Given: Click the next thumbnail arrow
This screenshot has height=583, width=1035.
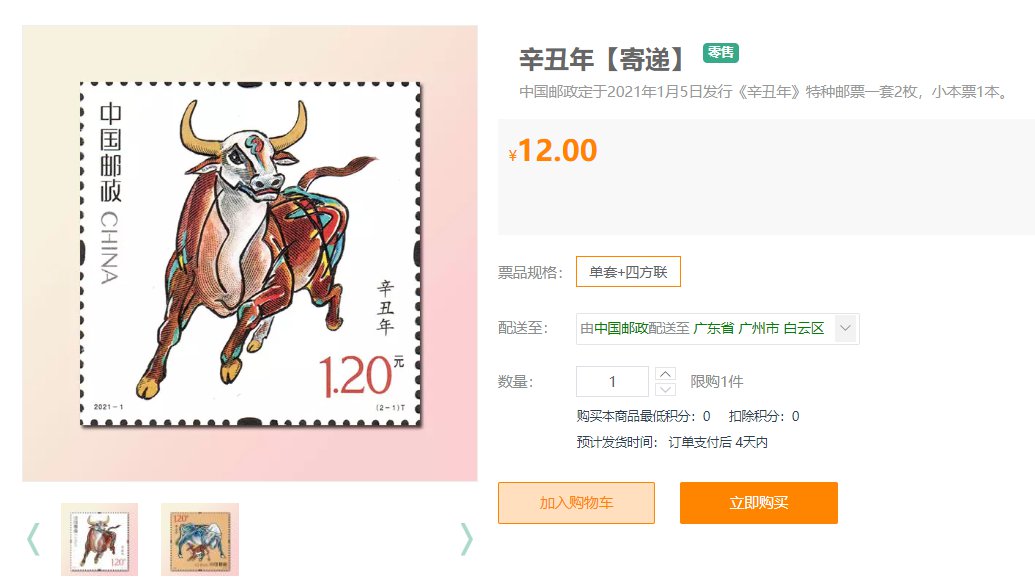Looking at the screenshot, I should click(466, 539).
